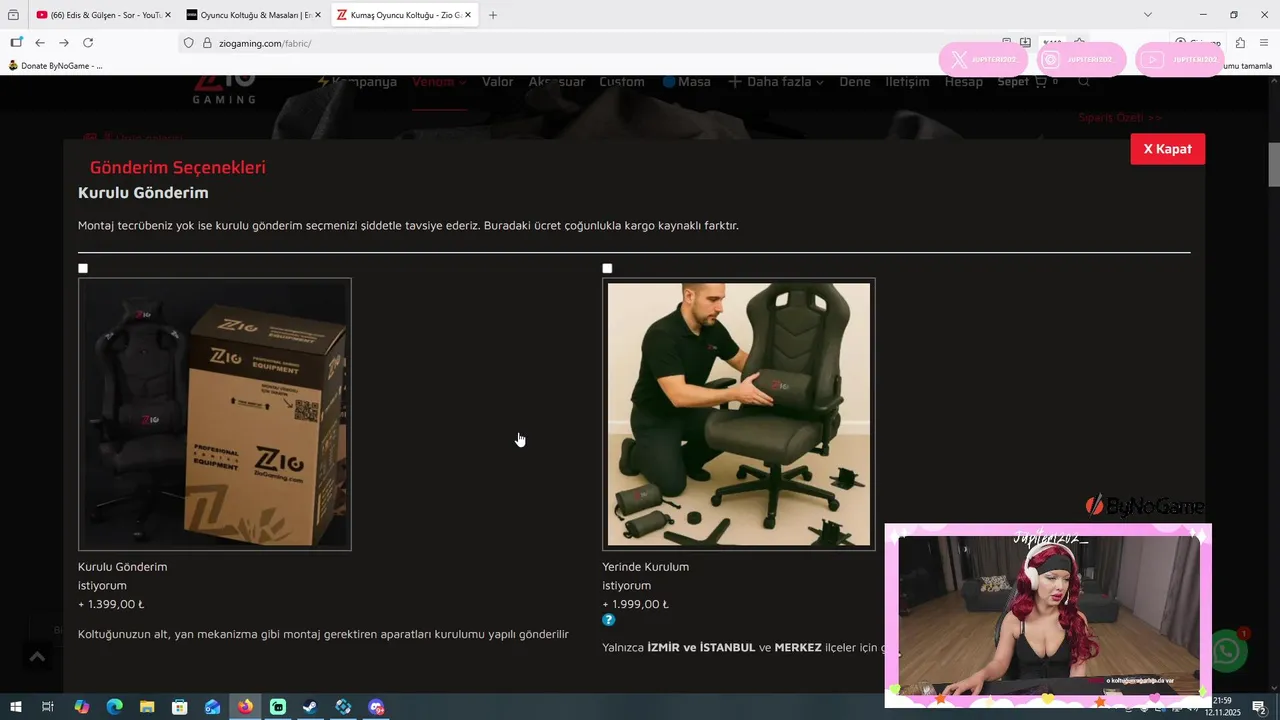Open the Hesap account link
This screenshot has height=720, width=1280.
(x=964, y=82)
